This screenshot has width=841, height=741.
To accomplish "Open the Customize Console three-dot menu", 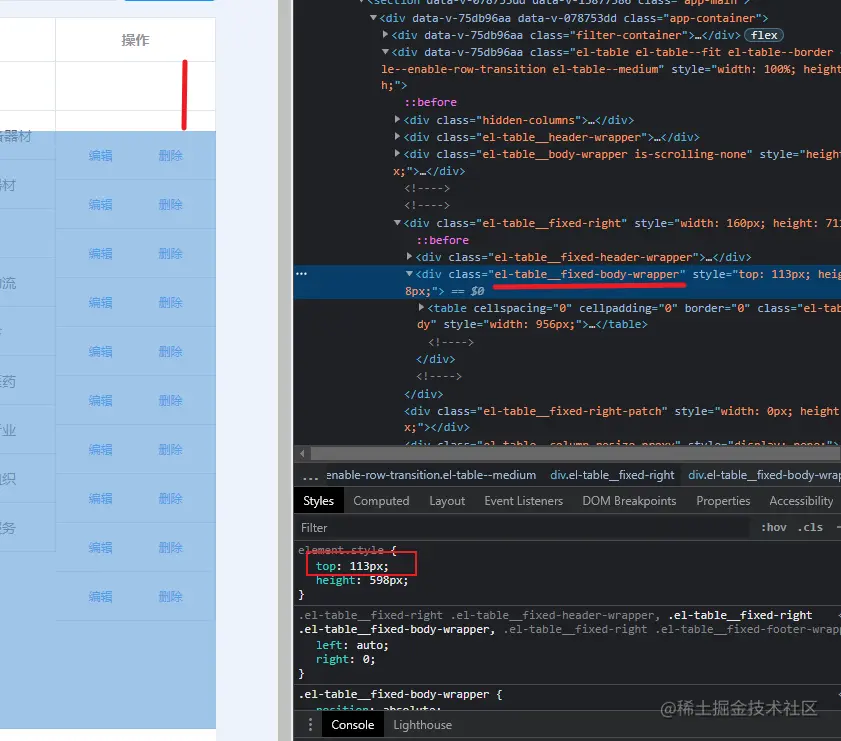I will click(310, 724).
